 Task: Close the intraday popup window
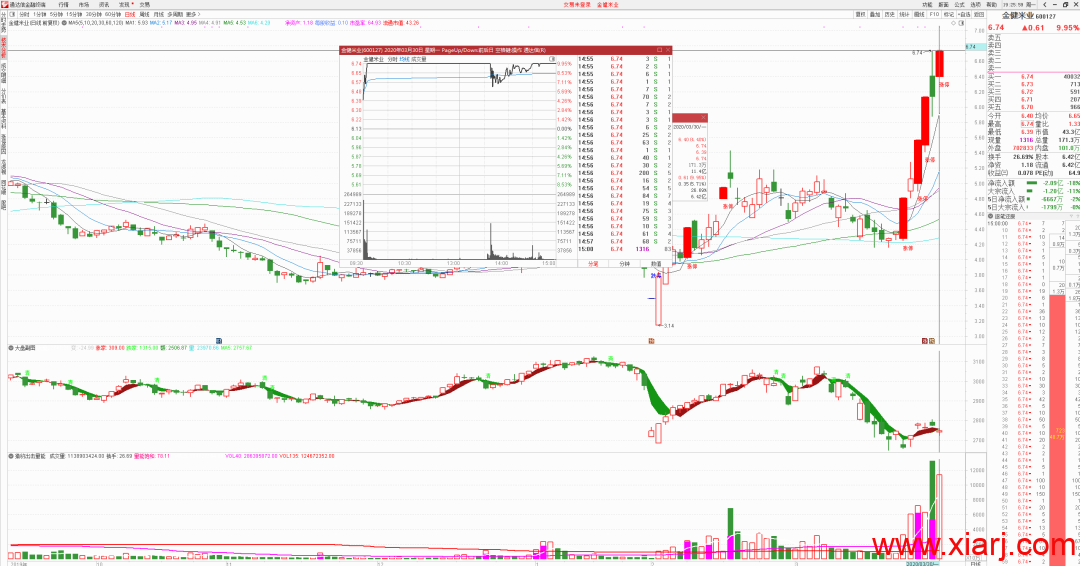(x=667, y=50)
